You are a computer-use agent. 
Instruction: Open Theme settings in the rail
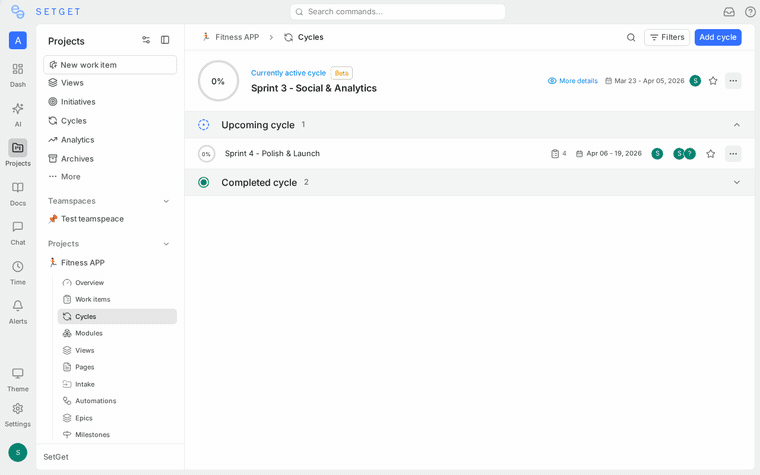[x=18, y=380]
